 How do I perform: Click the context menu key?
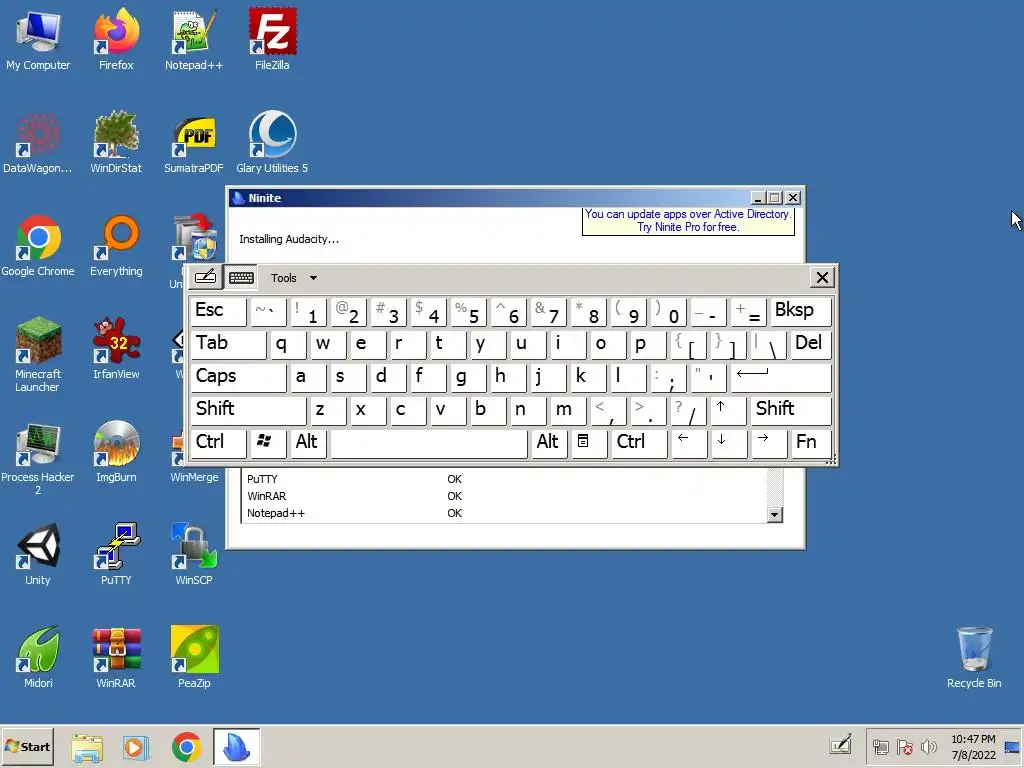588,442
